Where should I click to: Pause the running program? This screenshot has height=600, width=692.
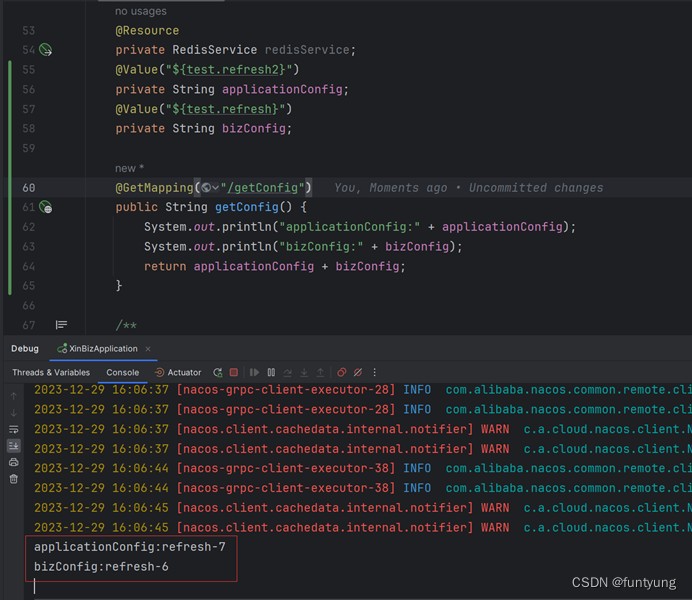click(271, 372)
